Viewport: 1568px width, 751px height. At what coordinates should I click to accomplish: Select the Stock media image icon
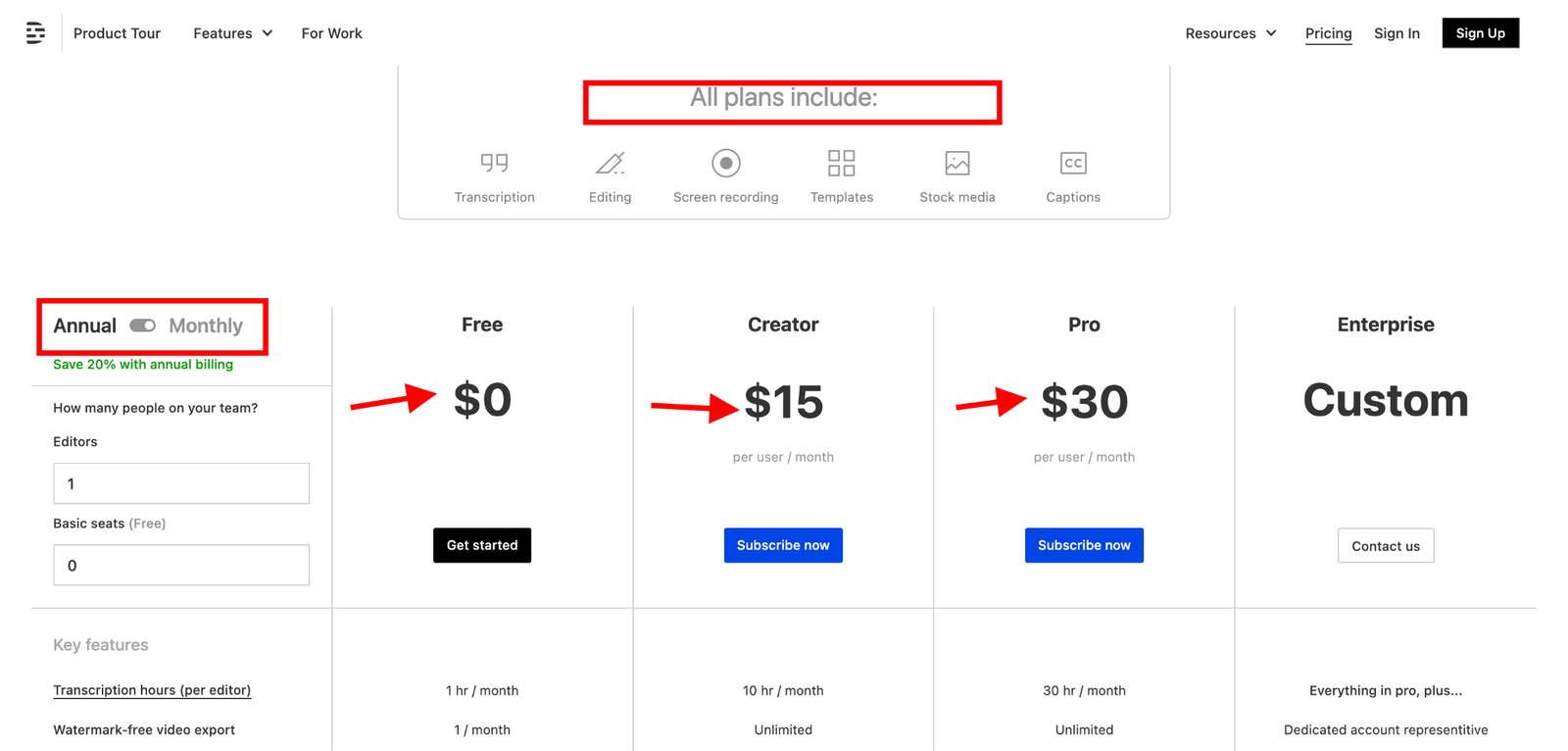pyautogui.click(x=957, y=163)
